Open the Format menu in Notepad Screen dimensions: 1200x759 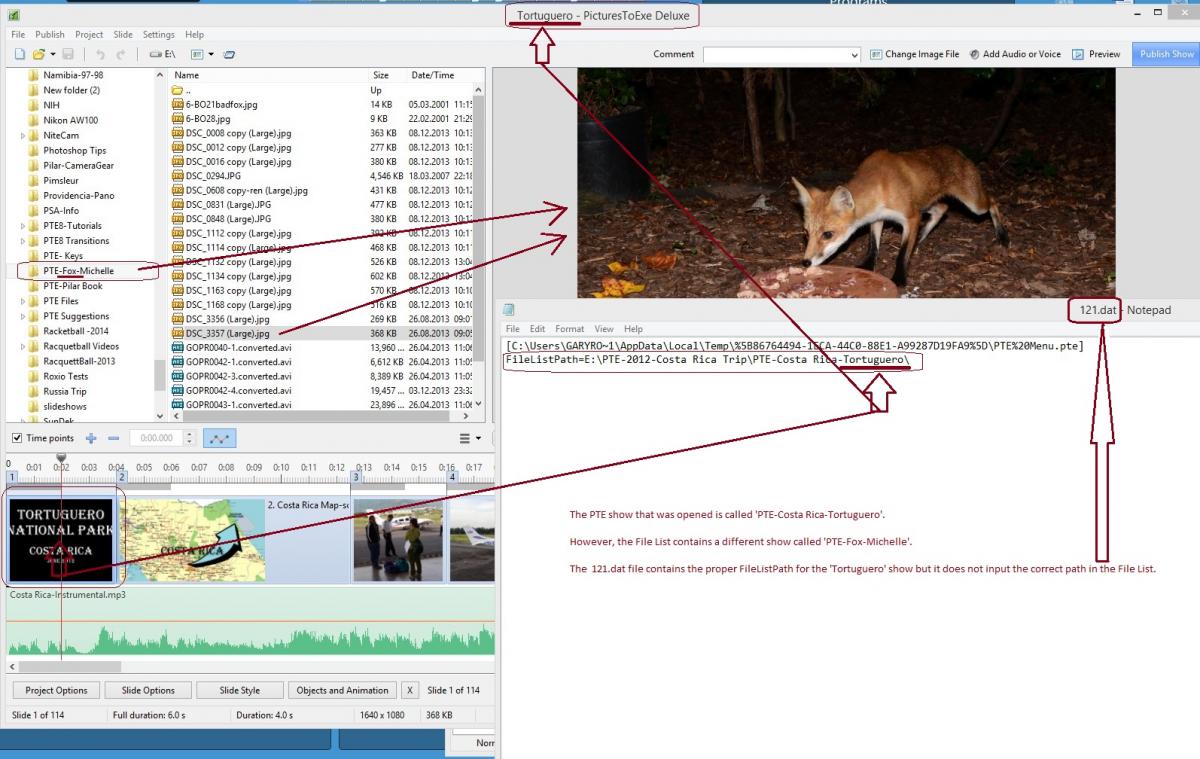click(570, 328)
